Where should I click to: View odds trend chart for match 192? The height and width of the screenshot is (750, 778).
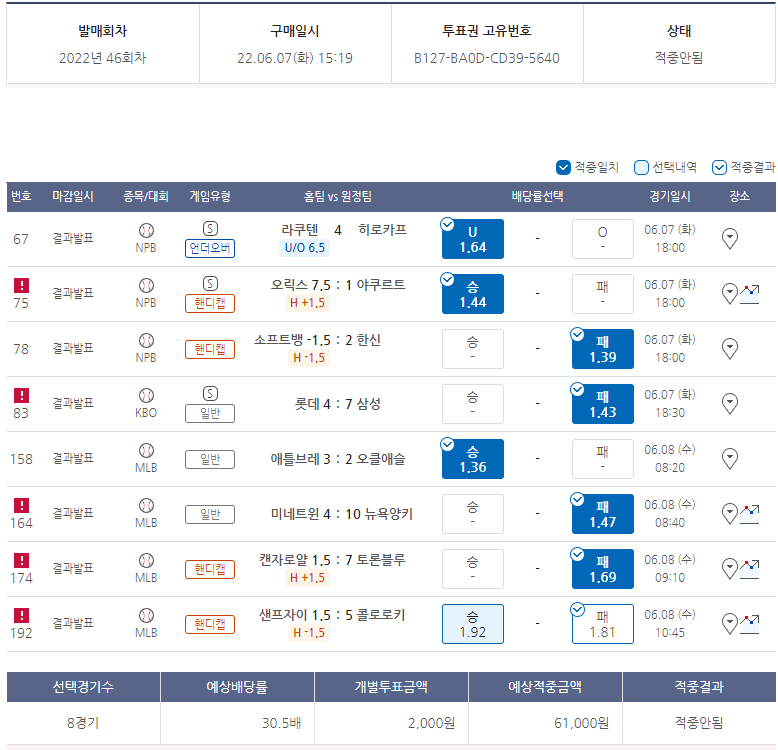(x=749, y=625)
